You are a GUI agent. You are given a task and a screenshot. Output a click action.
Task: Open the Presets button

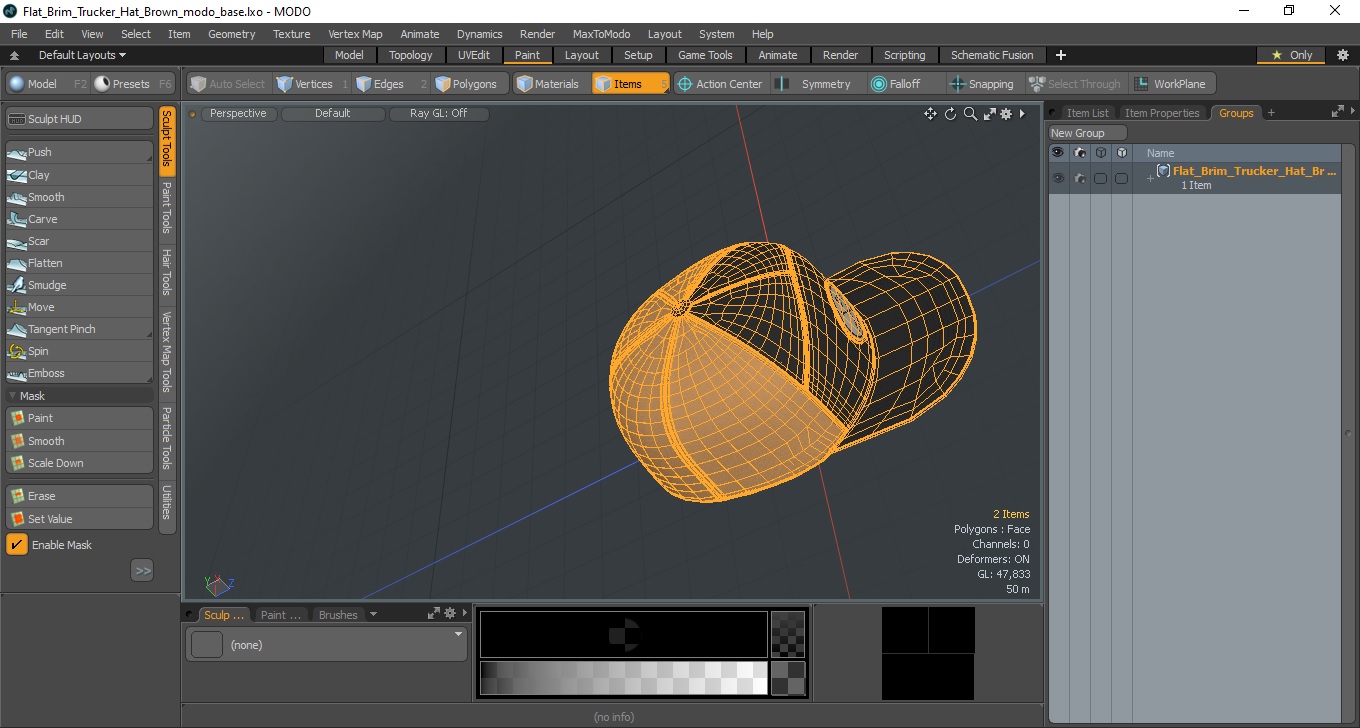coord(133,84)
